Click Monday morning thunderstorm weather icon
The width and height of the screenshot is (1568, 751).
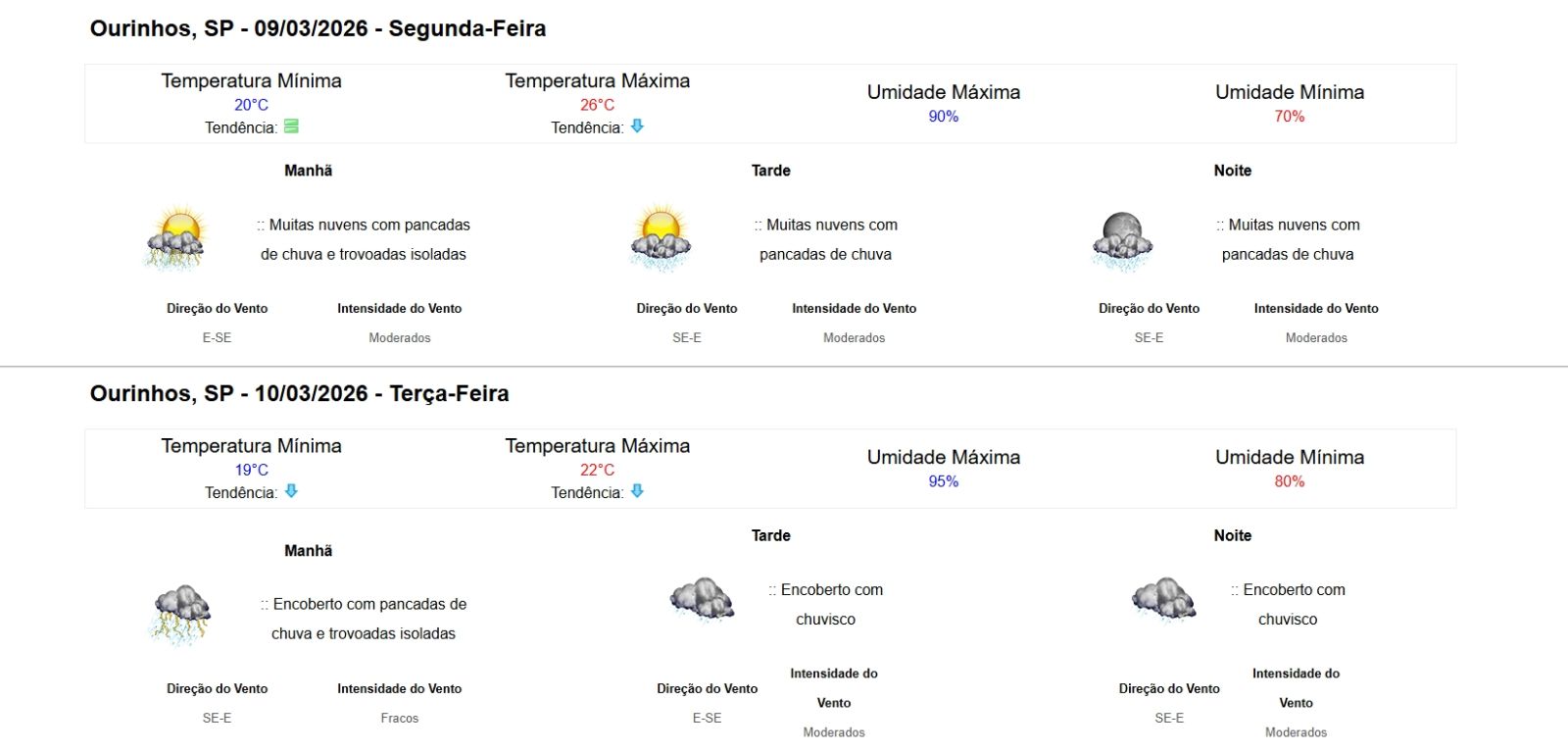click(x=176, y=238)
